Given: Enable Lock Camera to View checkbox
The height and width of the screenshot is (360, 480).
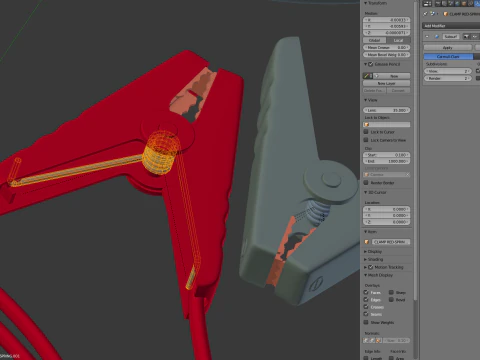Looking at the screenshot, I should 366,140.
